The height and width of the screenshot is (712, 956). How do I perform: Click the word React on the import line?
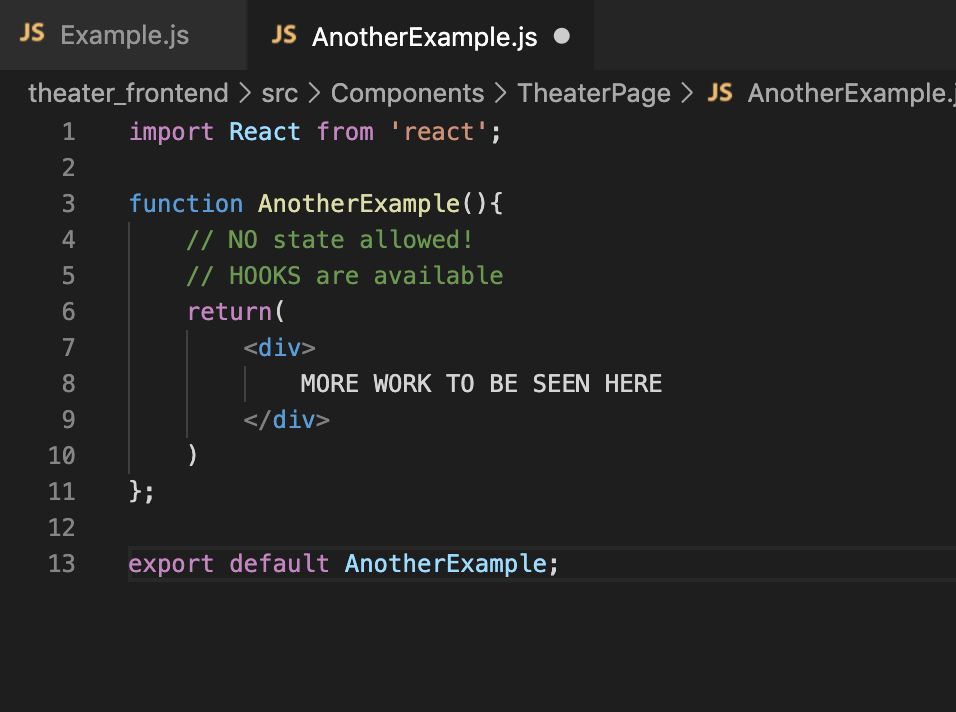tap(264, 131)
